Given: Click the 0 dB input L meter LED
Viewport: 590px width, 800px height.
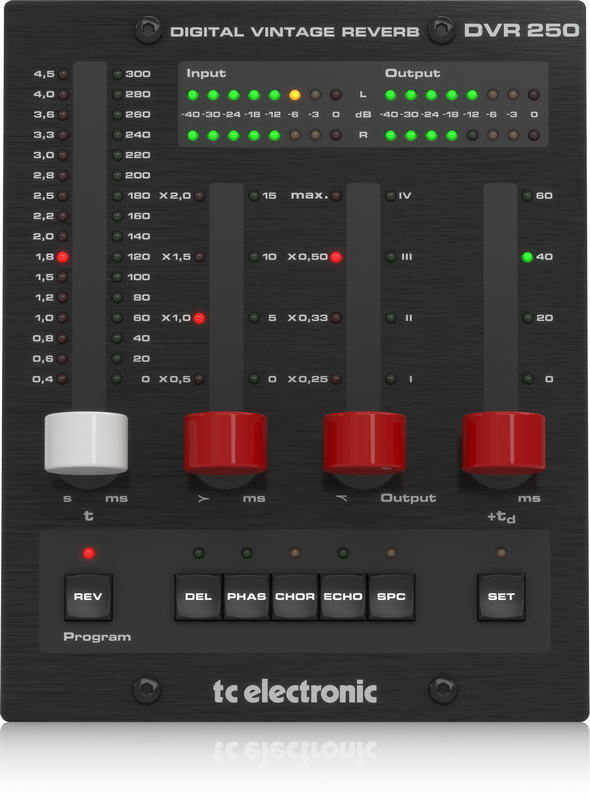Looking at the screenshot, I should [x=336, y=94].
